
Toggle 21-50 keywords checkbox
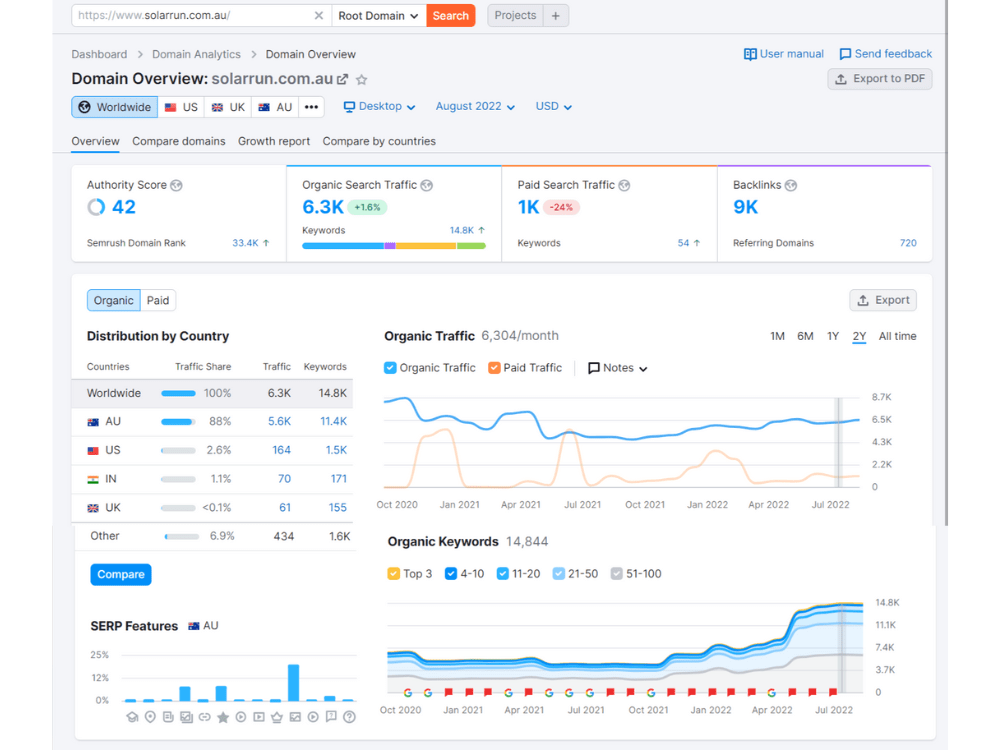point(559,573)
